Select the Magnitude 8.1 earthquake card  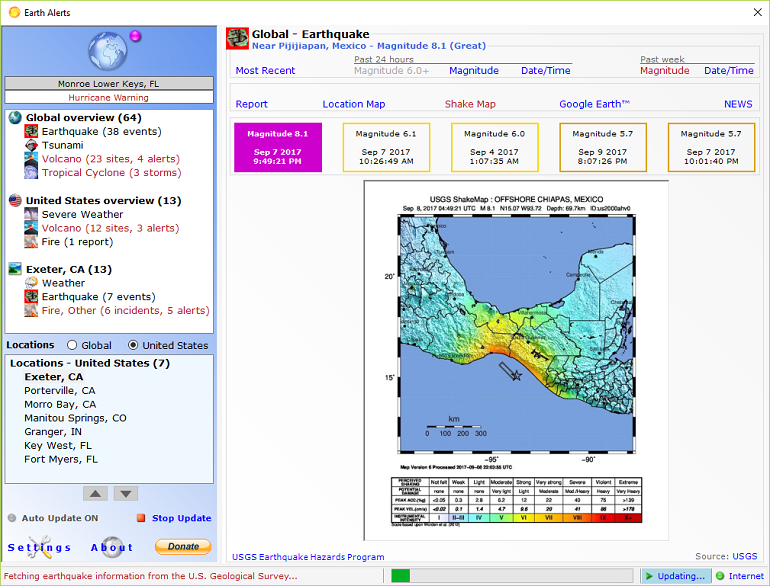[277, 147]
